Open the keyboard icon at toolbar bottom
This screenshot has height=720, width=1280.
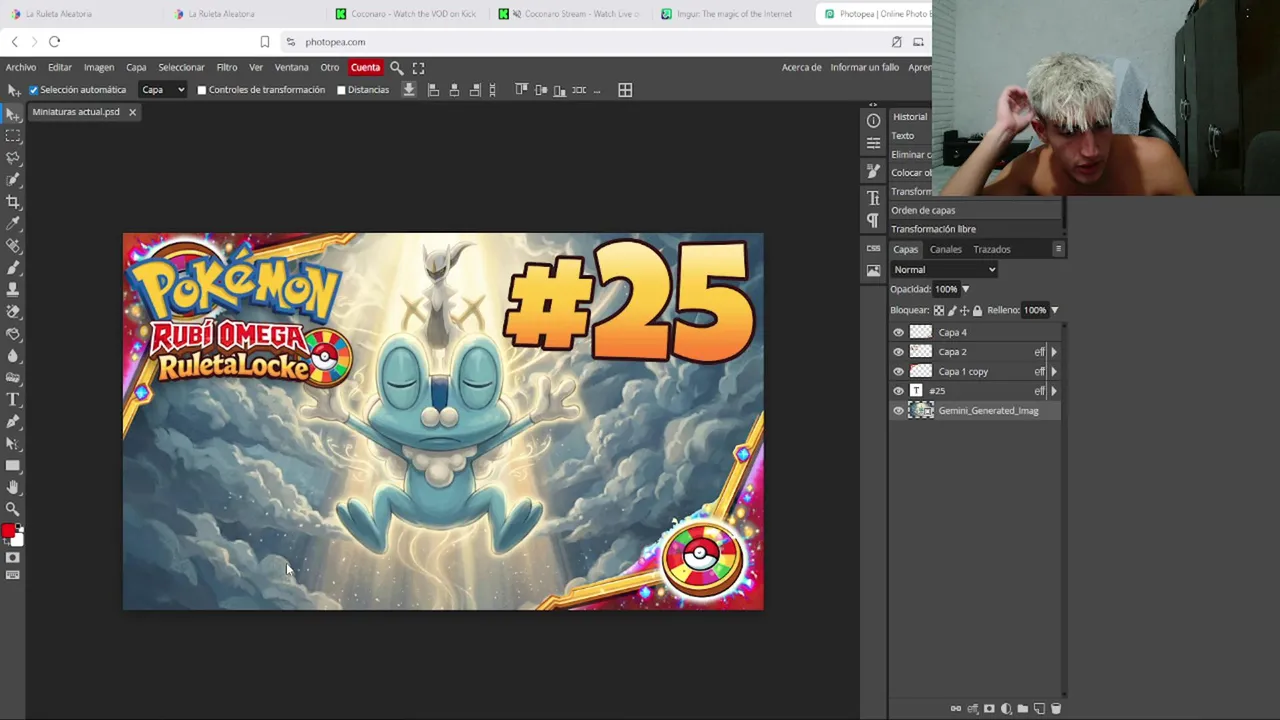[x=13, y=575]
